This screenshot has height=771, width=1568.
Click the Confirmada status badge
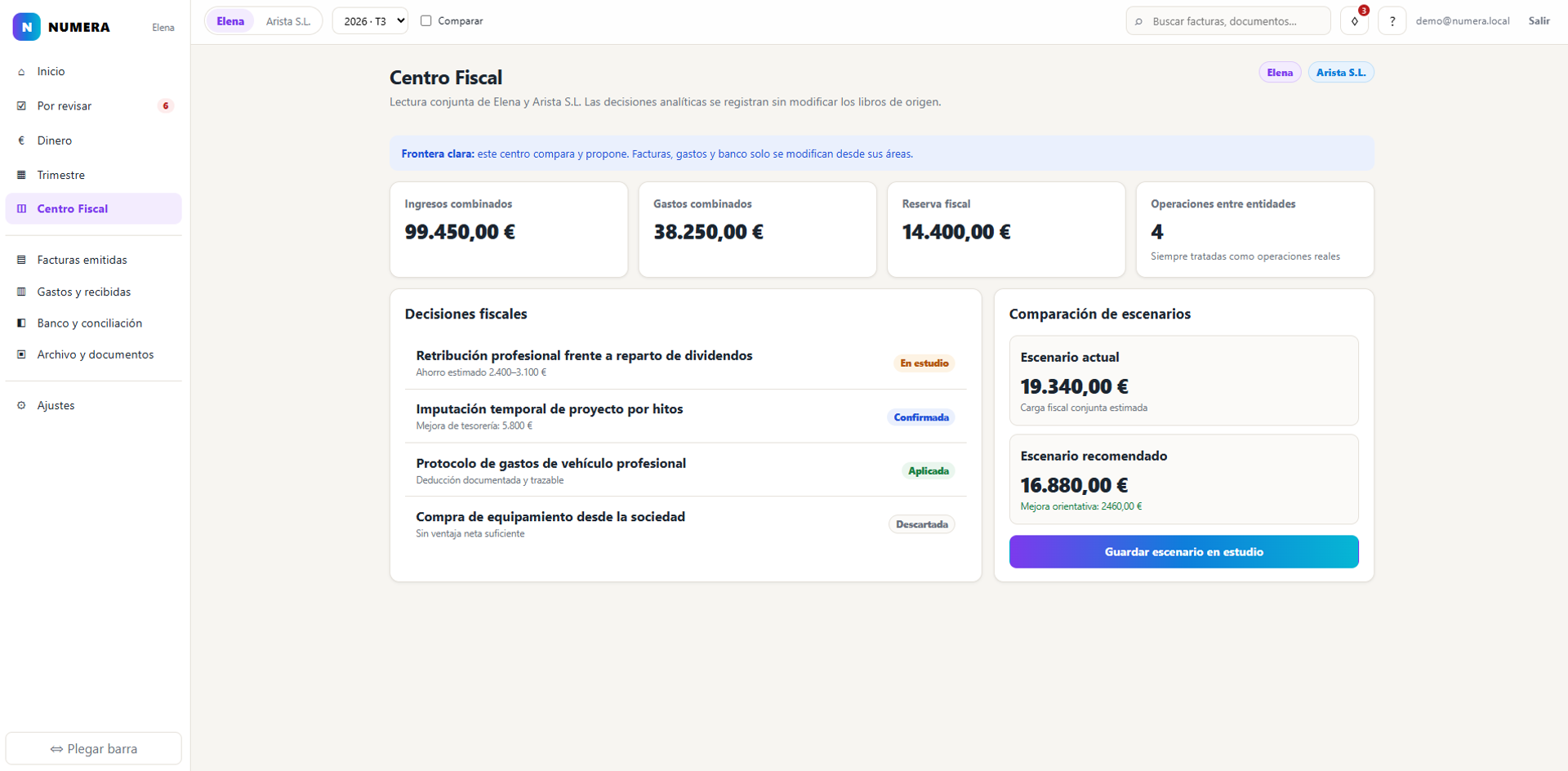[921, 417]
